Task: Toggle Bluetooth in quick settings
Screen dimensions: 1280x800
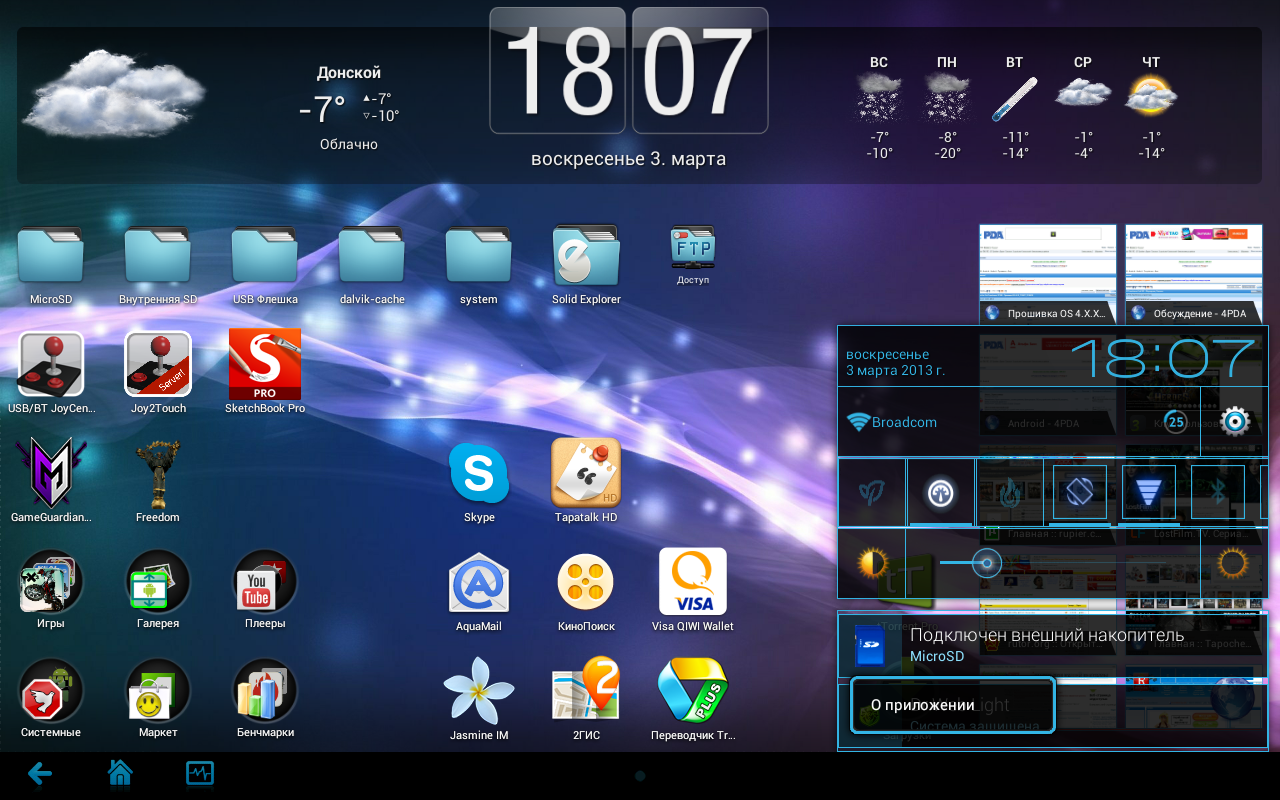Action: (1217, 492)
